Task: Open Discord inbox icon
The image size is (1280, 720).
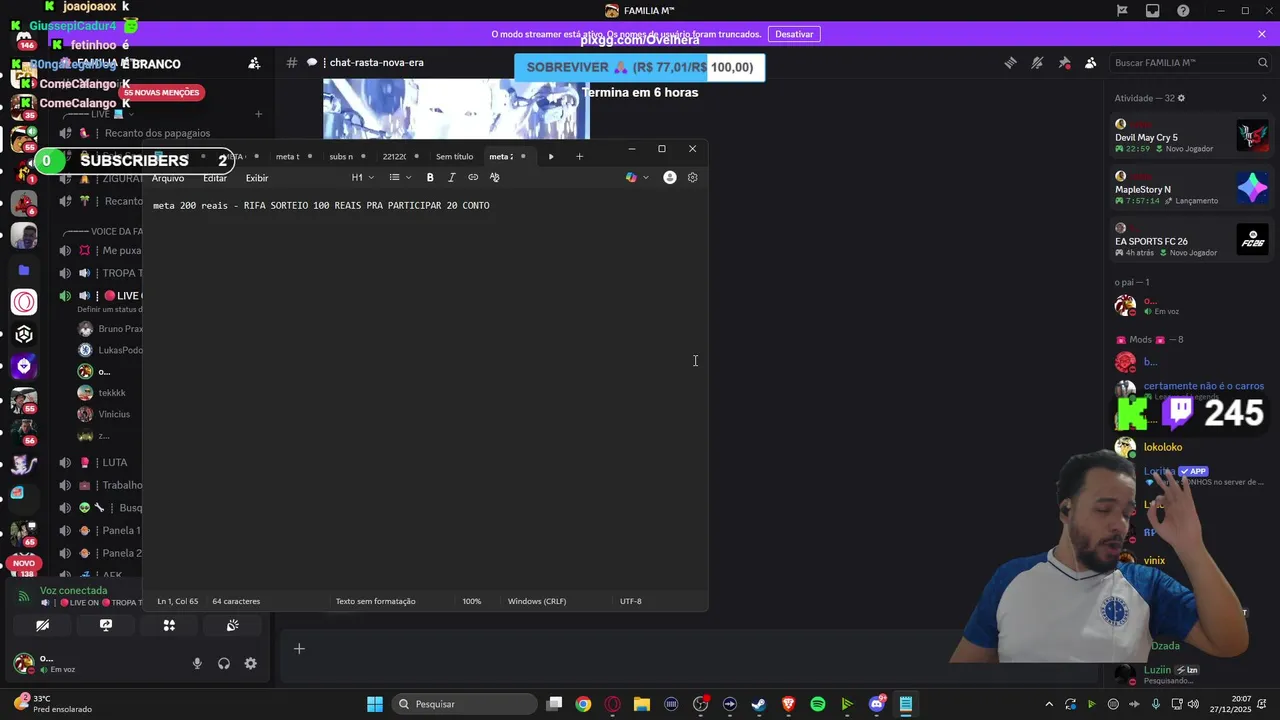Action: tap(1153, 11)
